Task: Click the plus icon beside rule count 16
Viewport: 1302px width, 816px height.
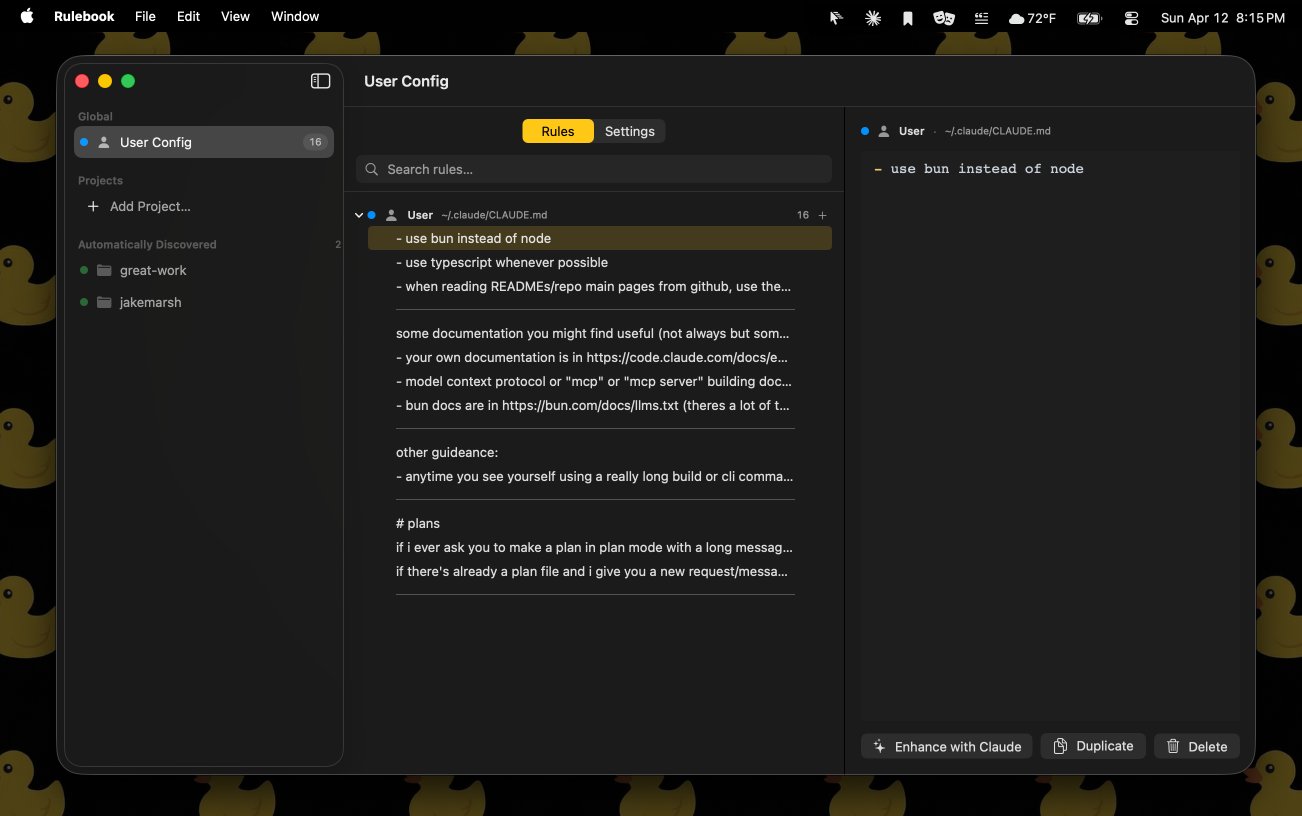Action: 823,215
